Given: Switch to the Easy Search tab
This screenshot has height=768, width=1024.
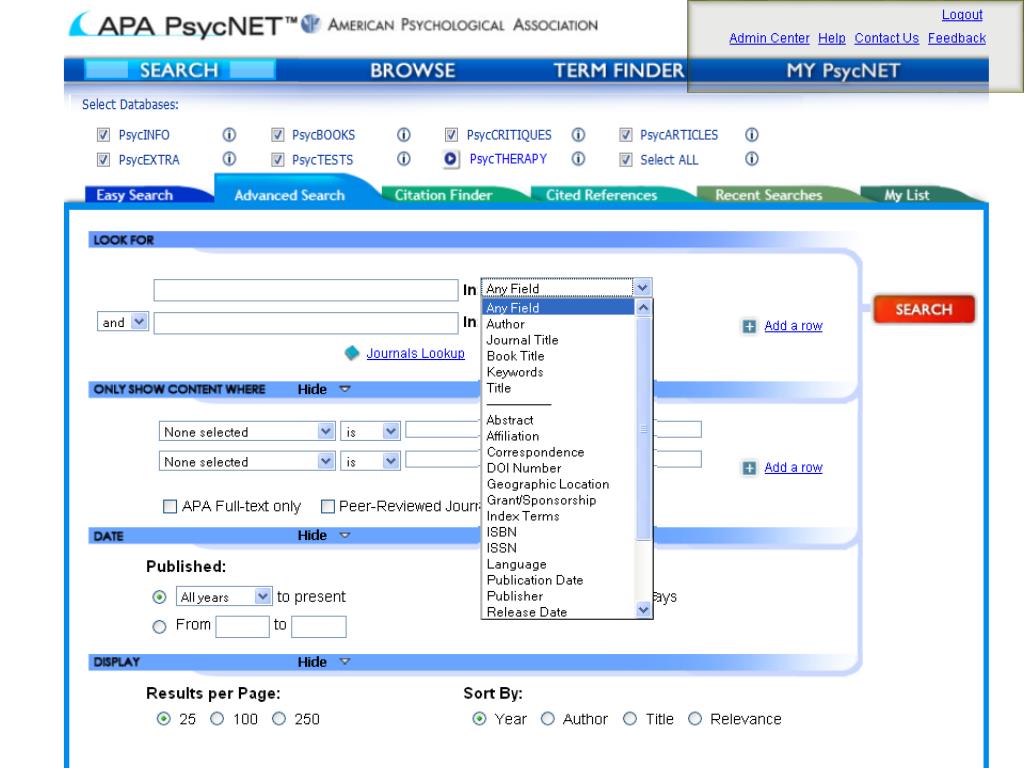Looking at the screenshot, I should (x=135, y=195).
